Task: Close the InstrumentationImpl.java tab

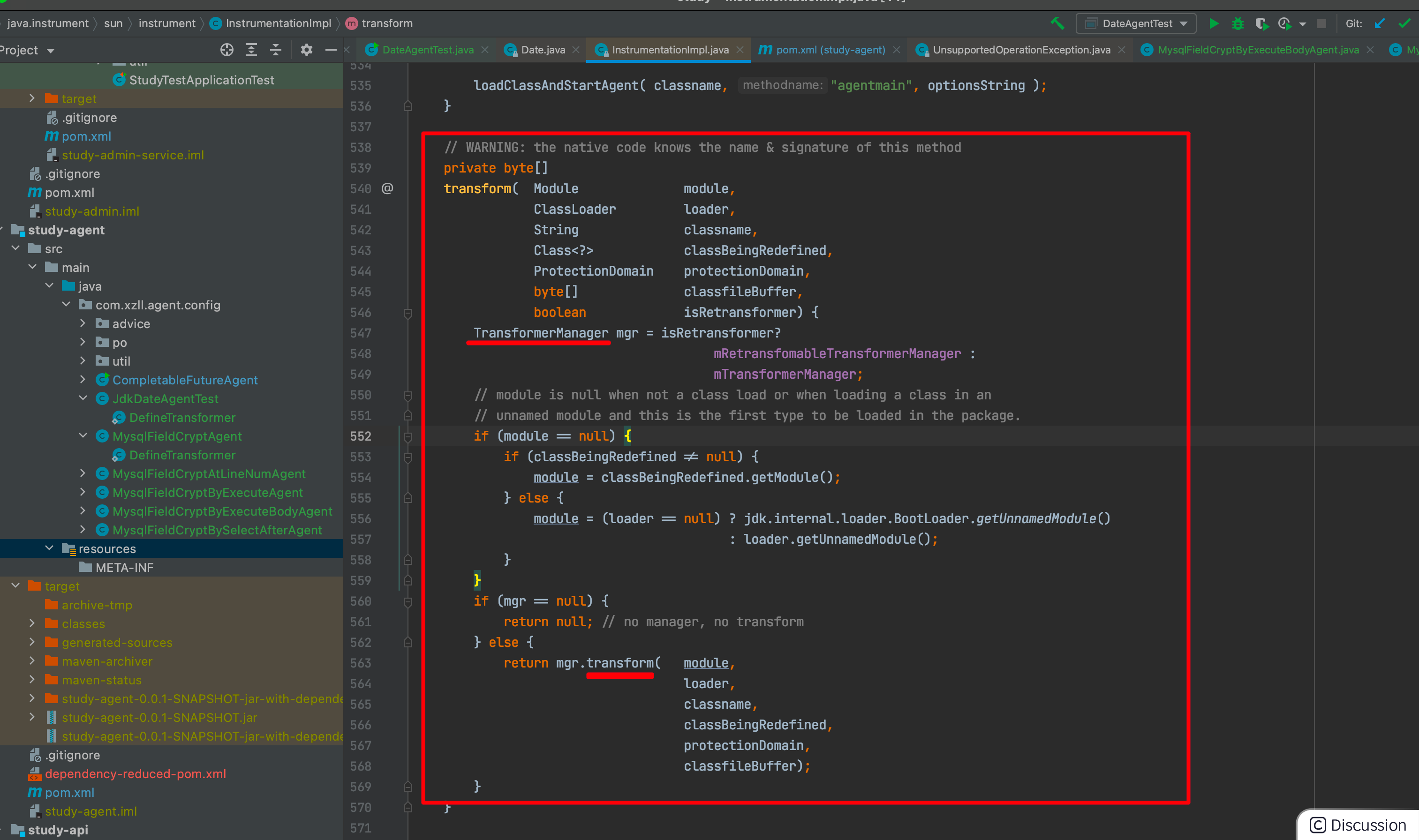Action: (x=740, y=50)
